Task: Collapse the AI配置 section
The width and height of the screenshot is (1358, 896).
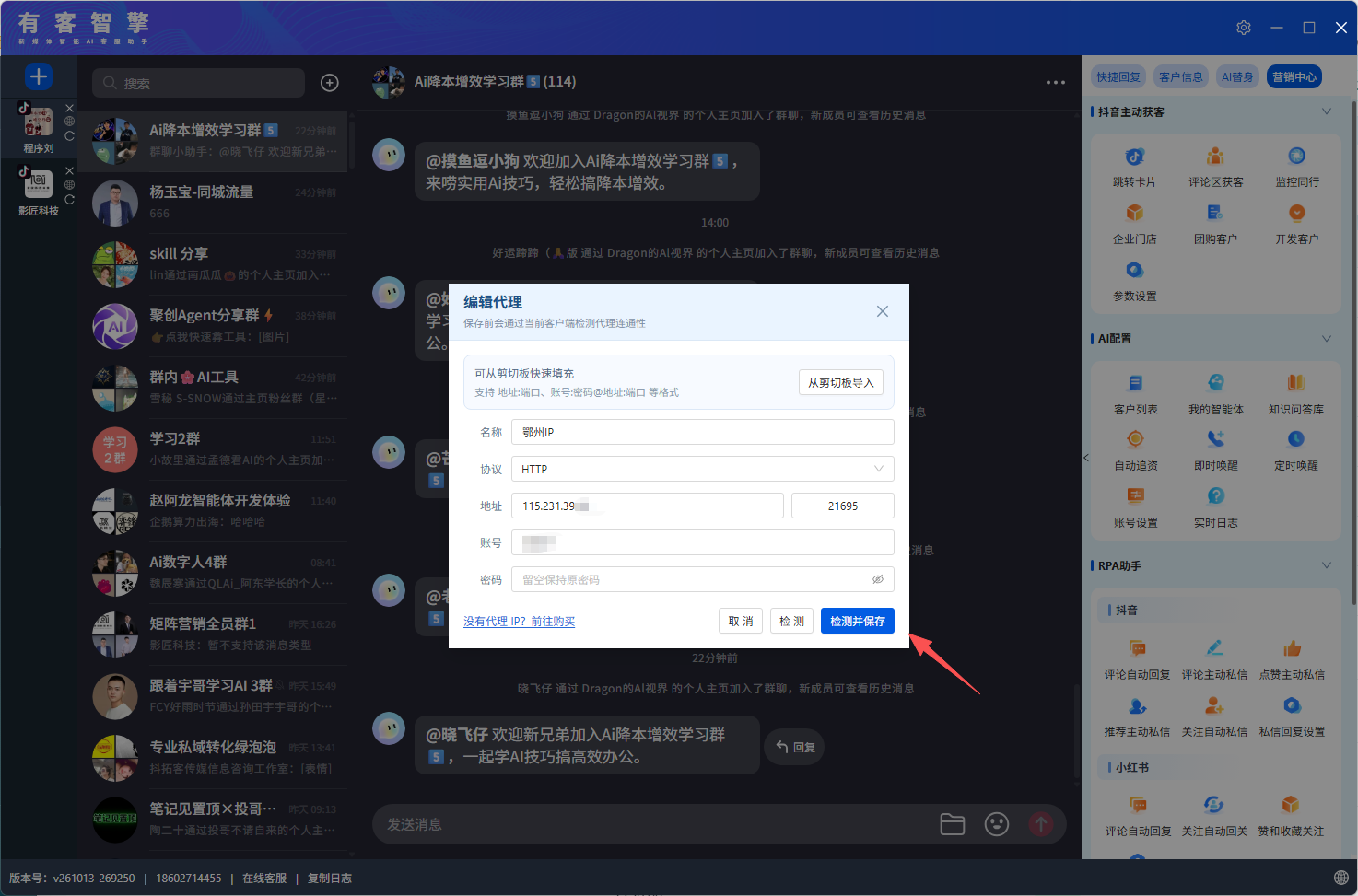Action: pos(1327,338)
